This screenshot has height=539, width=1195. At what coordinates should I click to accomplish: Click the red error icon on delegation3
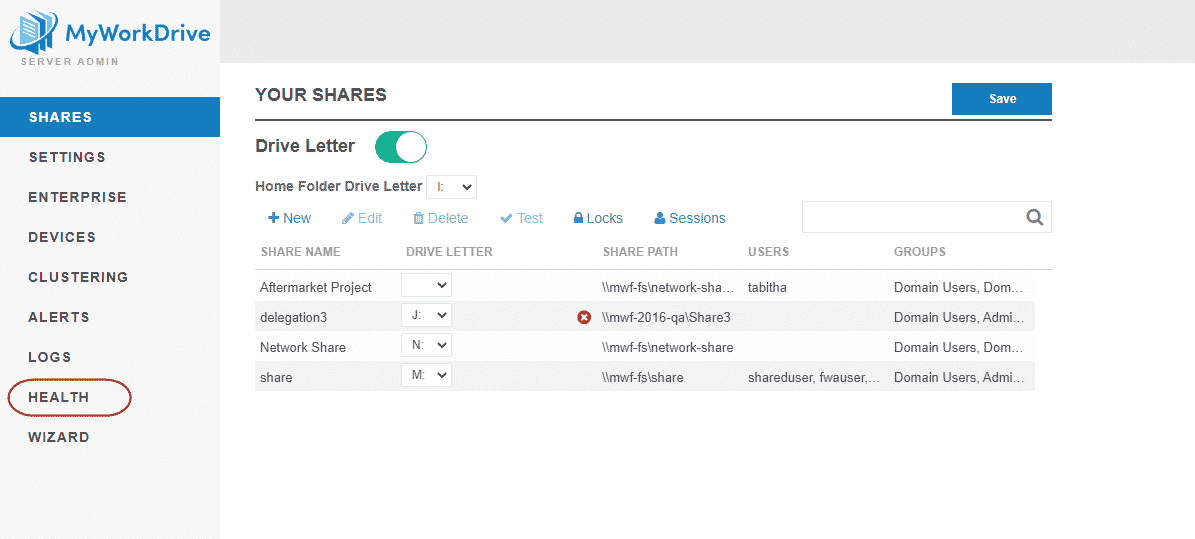tap(584, 317)
